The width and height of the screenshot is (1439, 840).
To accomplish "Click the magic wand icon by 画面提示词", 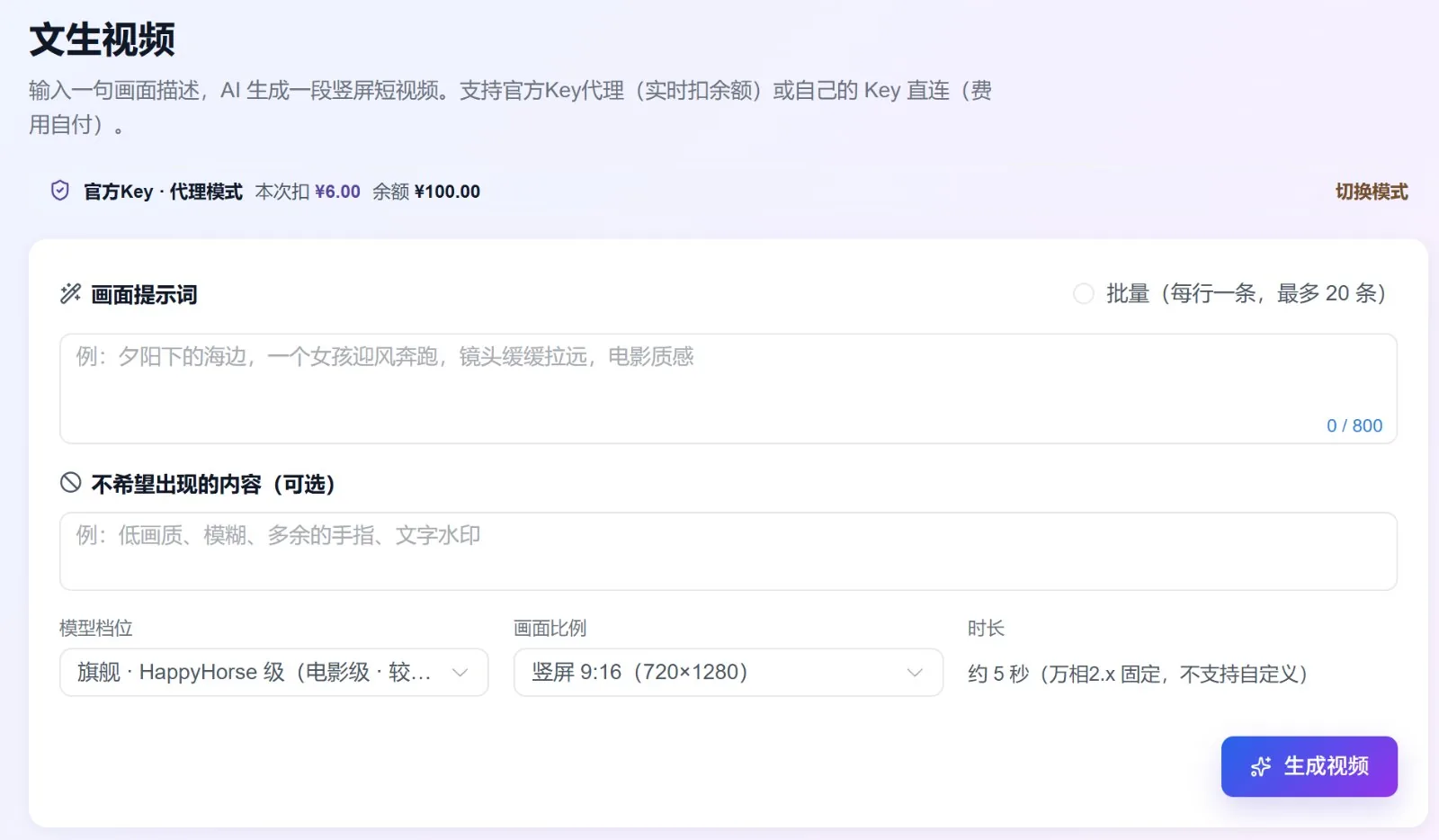I will [x=70, y=293].
